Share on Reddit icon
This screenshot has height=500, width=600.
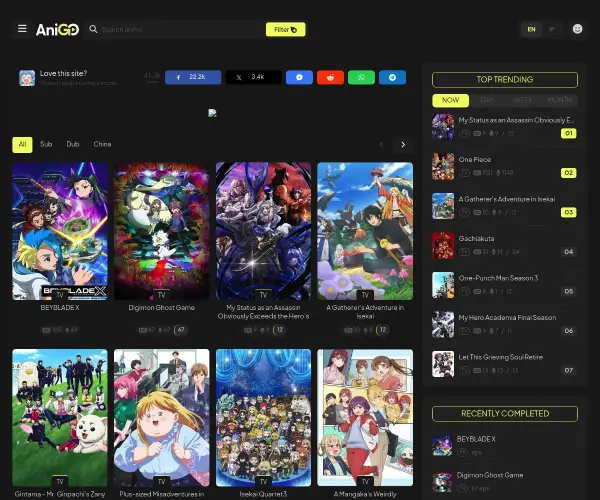tap(330, 77)
